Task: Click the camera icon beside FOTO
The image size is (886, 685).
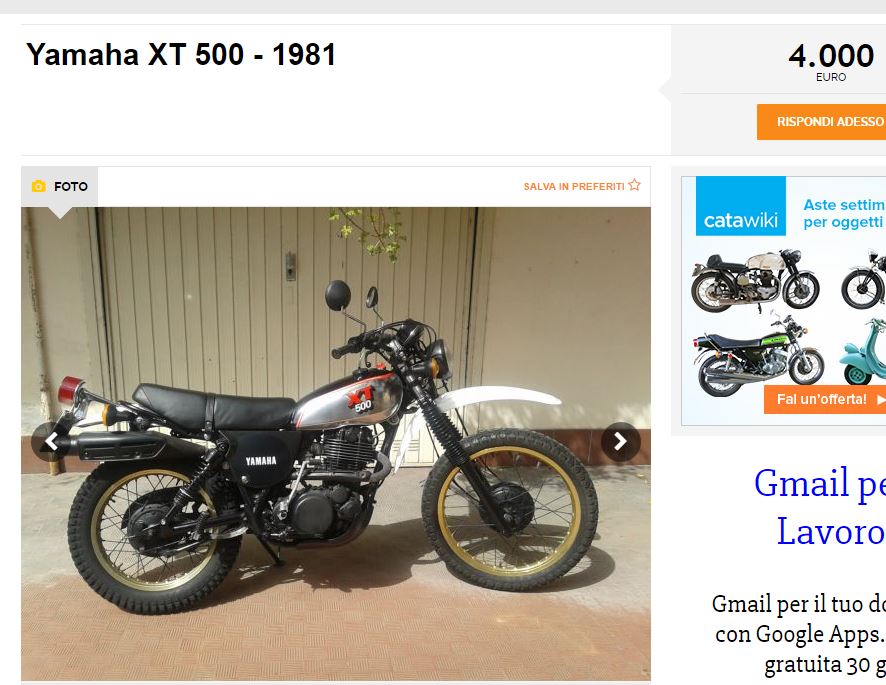Action: tap(38, 186)
